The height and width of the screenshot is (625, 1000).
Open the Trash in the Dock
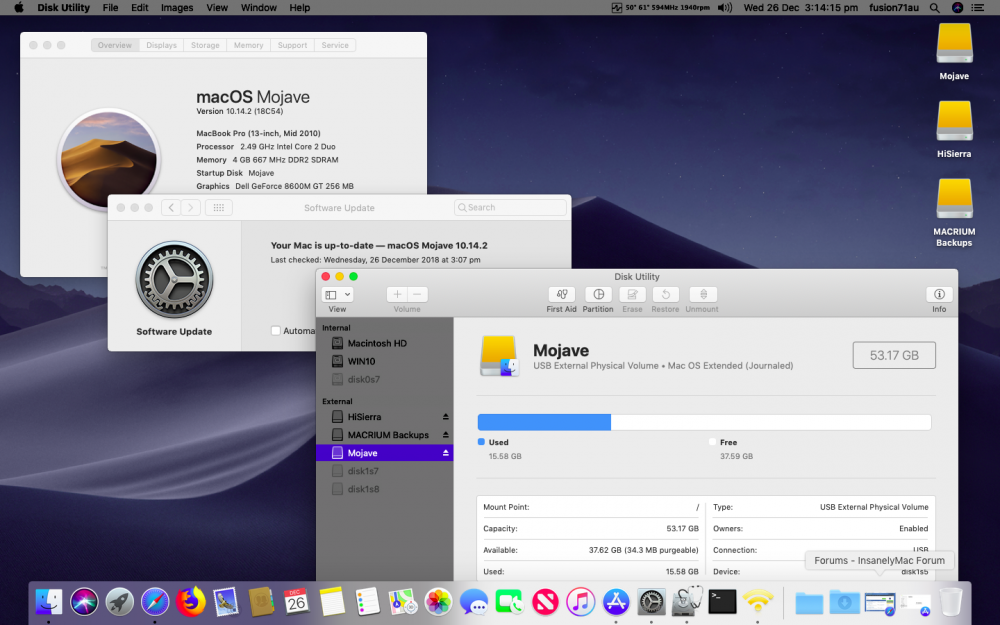951,601
